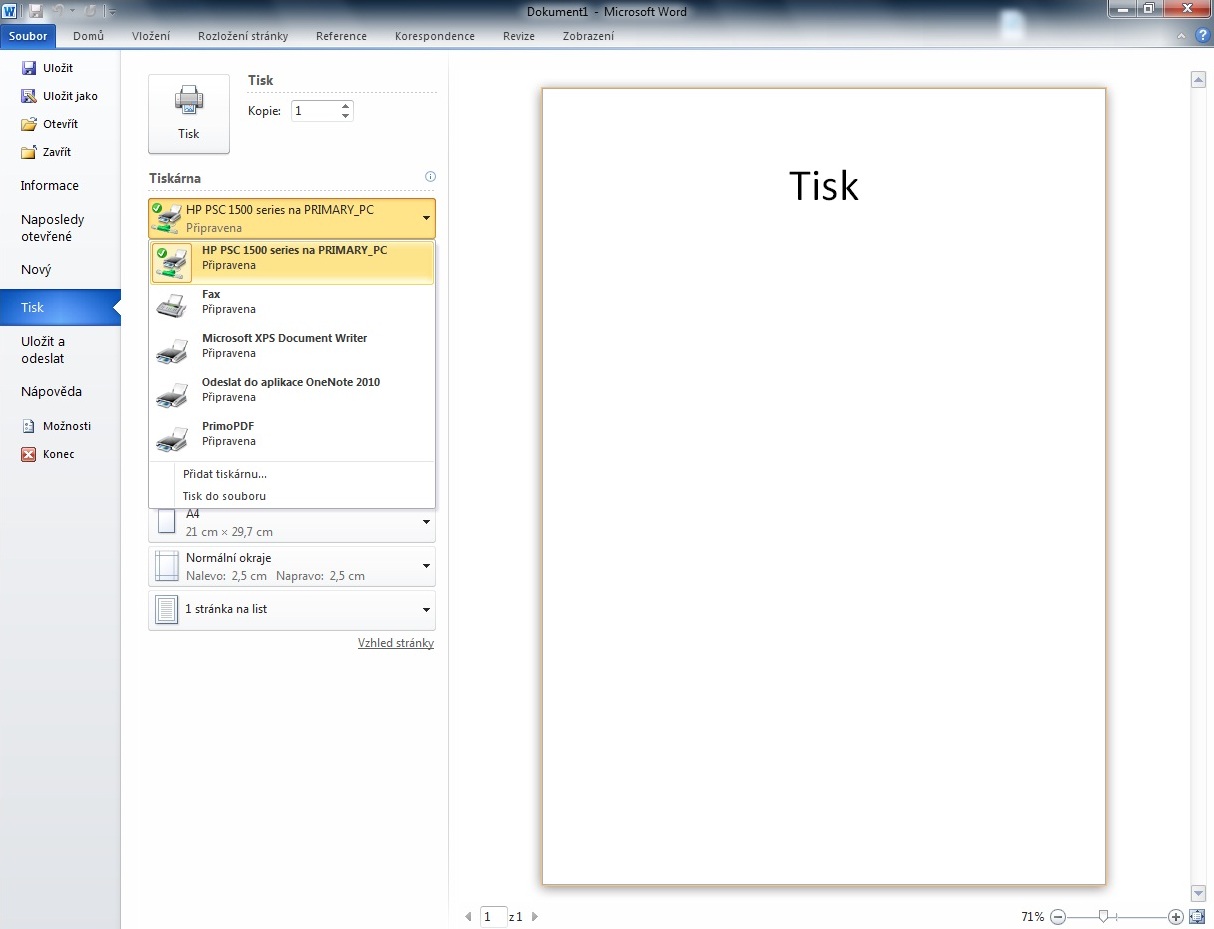The width and height of the screenshot is (1214, 929).
Task: Click the Kopie number input field
Action: pos(315,111)
